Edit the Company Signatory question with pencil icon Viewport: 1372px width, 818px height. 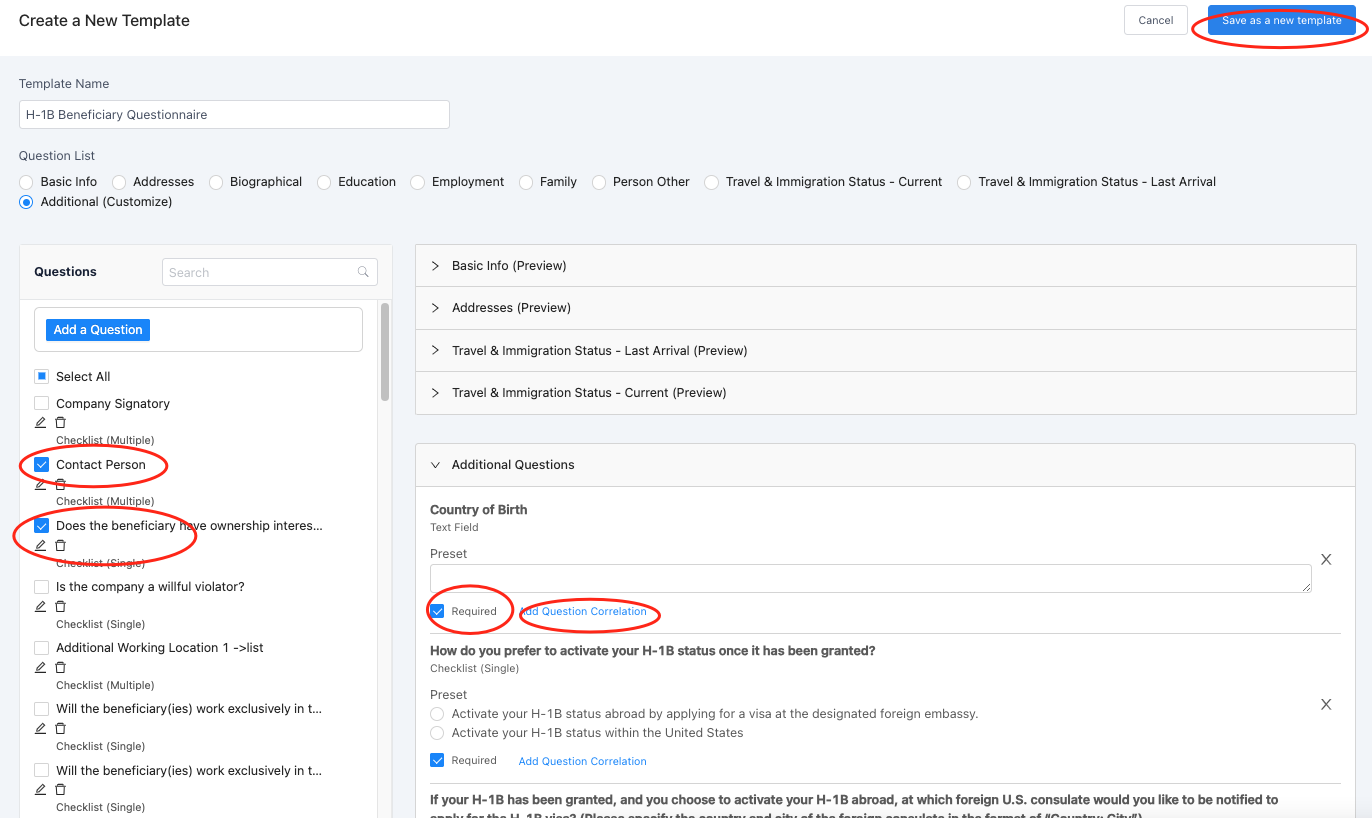pos(41,423)
